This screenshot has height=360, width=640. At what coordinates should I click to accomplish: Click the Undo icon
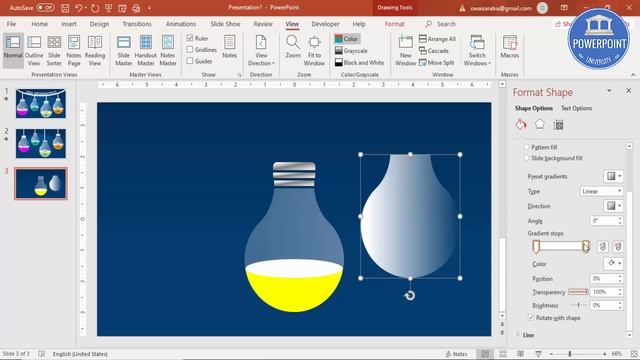(x=79, y=8)
